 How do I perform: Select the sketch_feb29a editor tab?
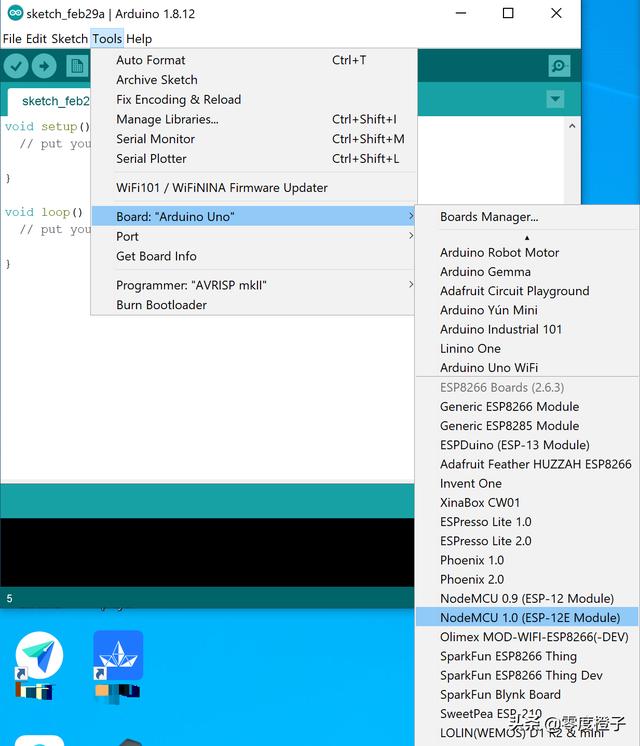(x=49, y=101)
